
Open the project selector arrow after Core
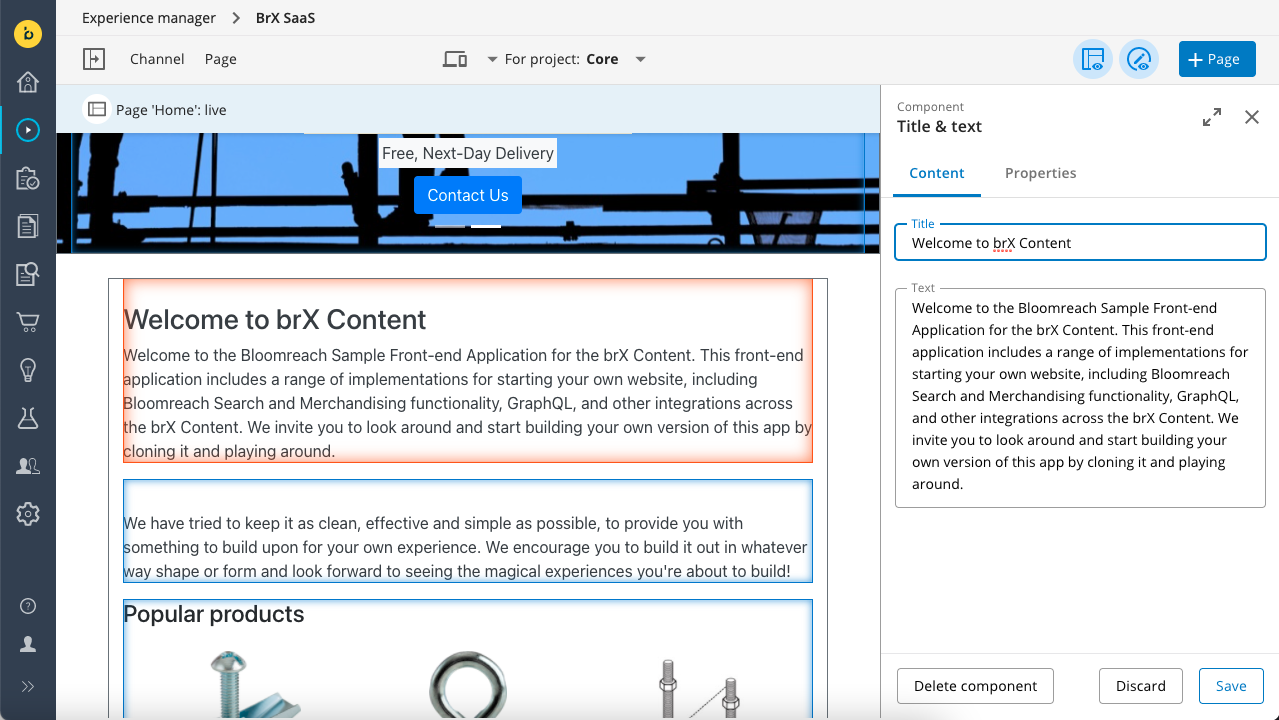(x=641, y=59)
